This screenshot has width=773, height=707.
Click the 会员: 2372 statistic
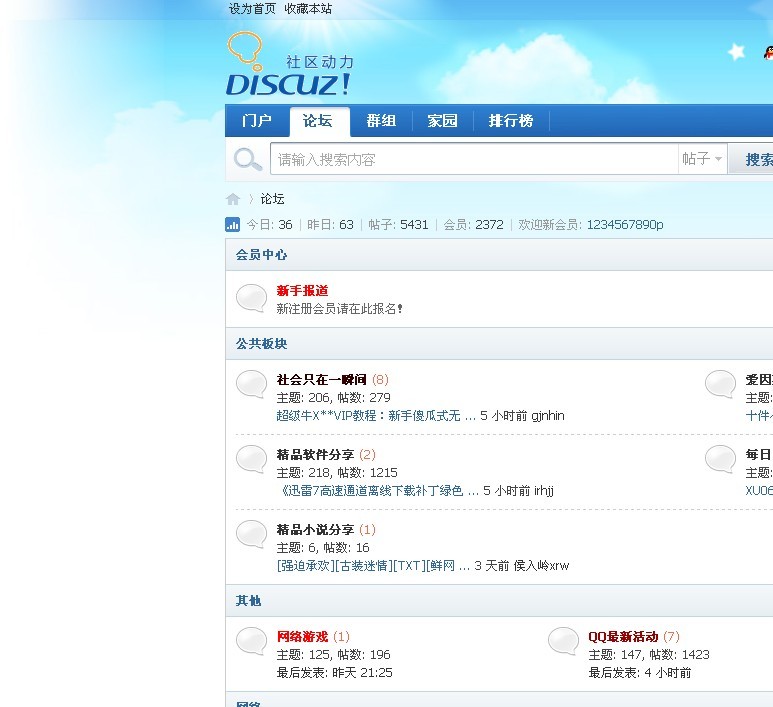pos(473,225)
